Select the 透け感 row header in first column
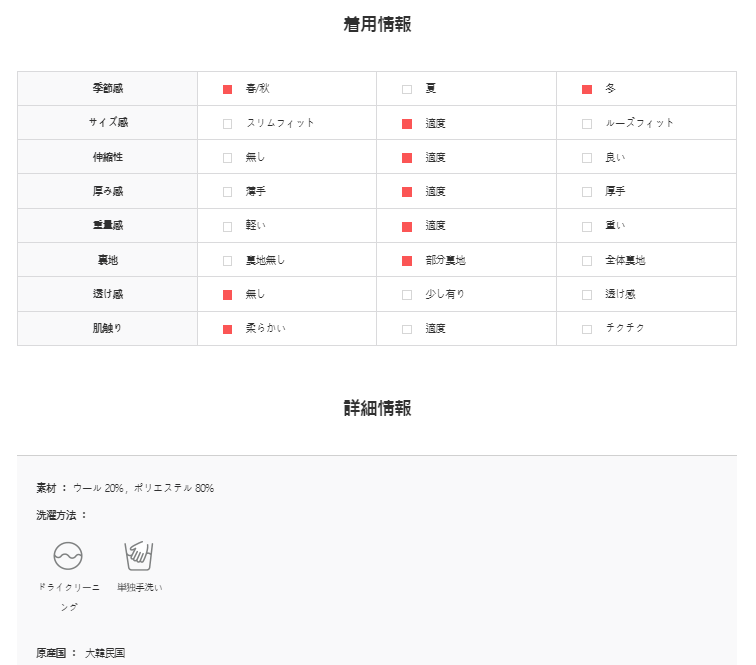This screenshot has height=665, width=756. point(108,294)
